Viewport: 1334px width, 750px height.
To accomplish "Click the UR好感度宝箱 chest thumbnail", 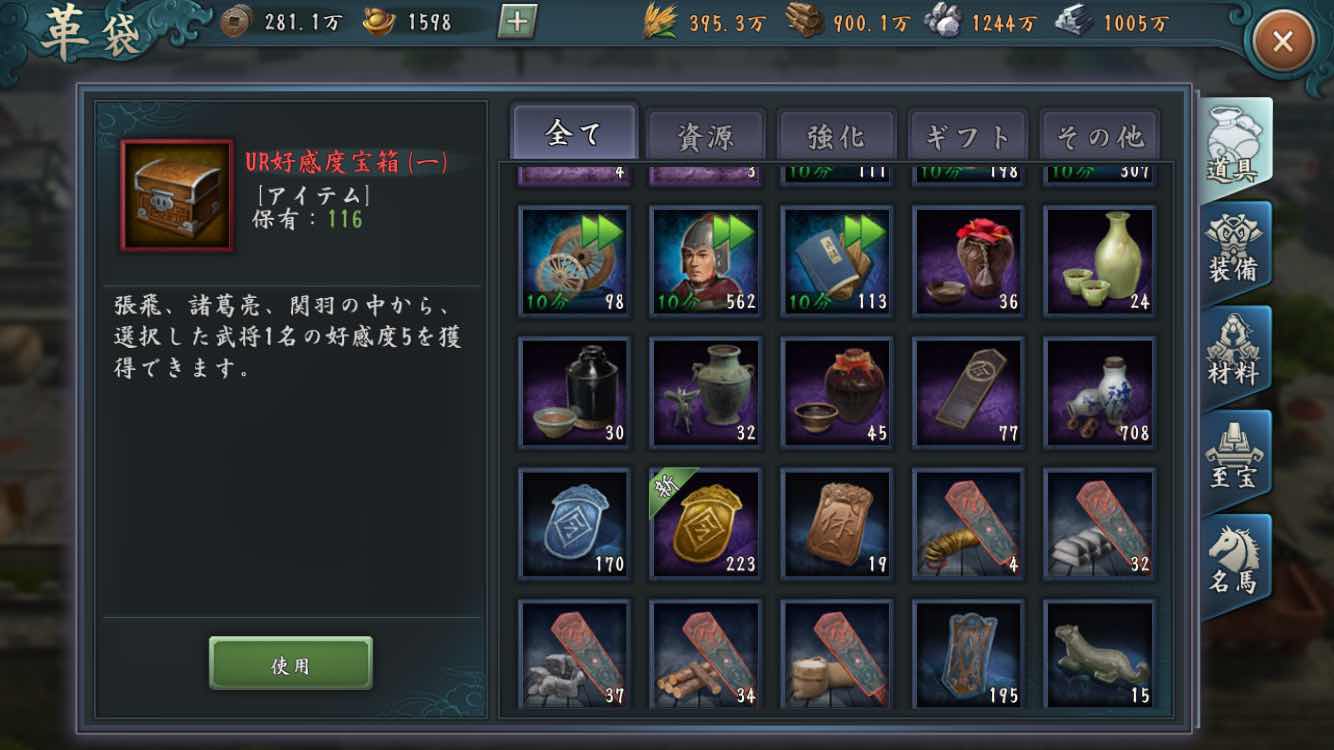I will (x=177, y=195).
